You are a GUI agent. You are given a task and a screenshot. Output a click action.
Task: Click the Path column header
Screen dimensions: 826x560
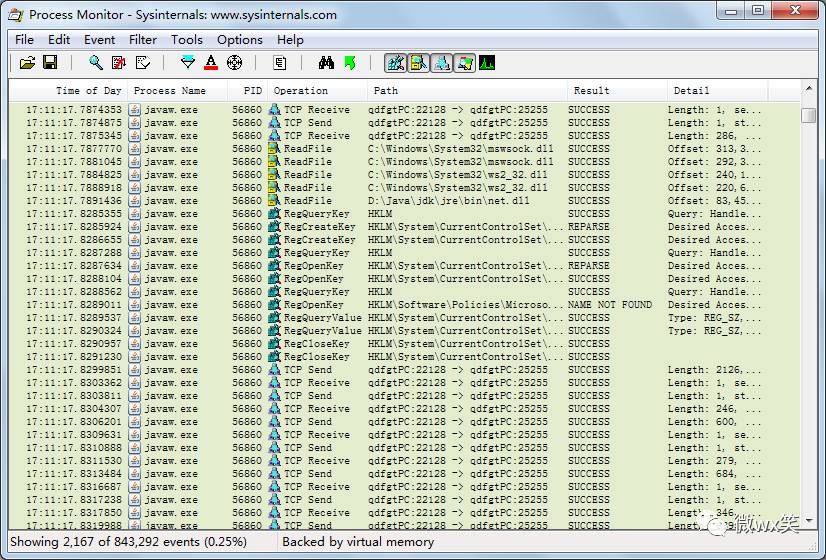(467, 91)
